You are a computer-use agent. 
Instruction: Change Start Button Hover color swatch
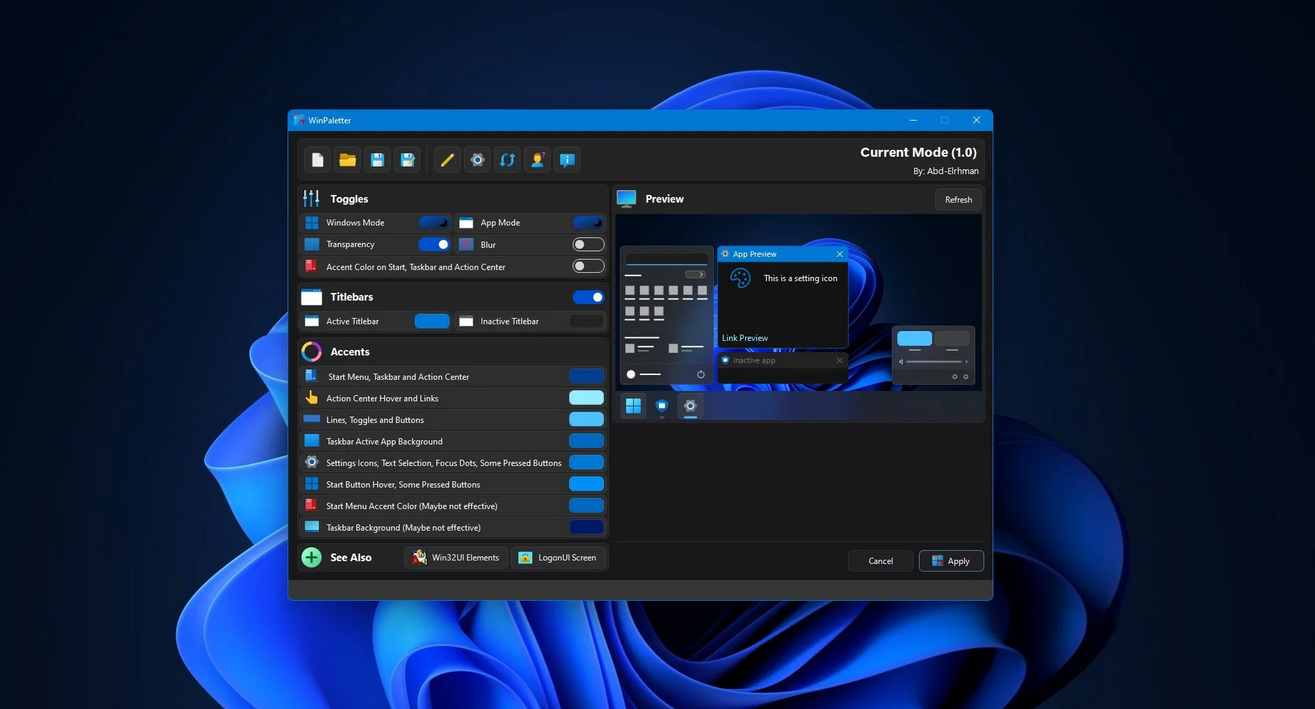click(587, 484)
